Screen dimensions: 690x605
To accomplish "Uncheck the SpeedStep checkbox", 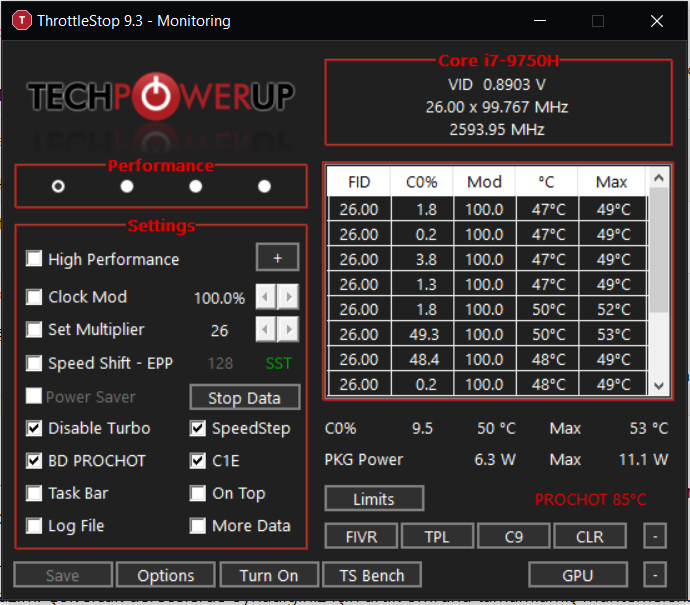I will [x=198, y=428].
